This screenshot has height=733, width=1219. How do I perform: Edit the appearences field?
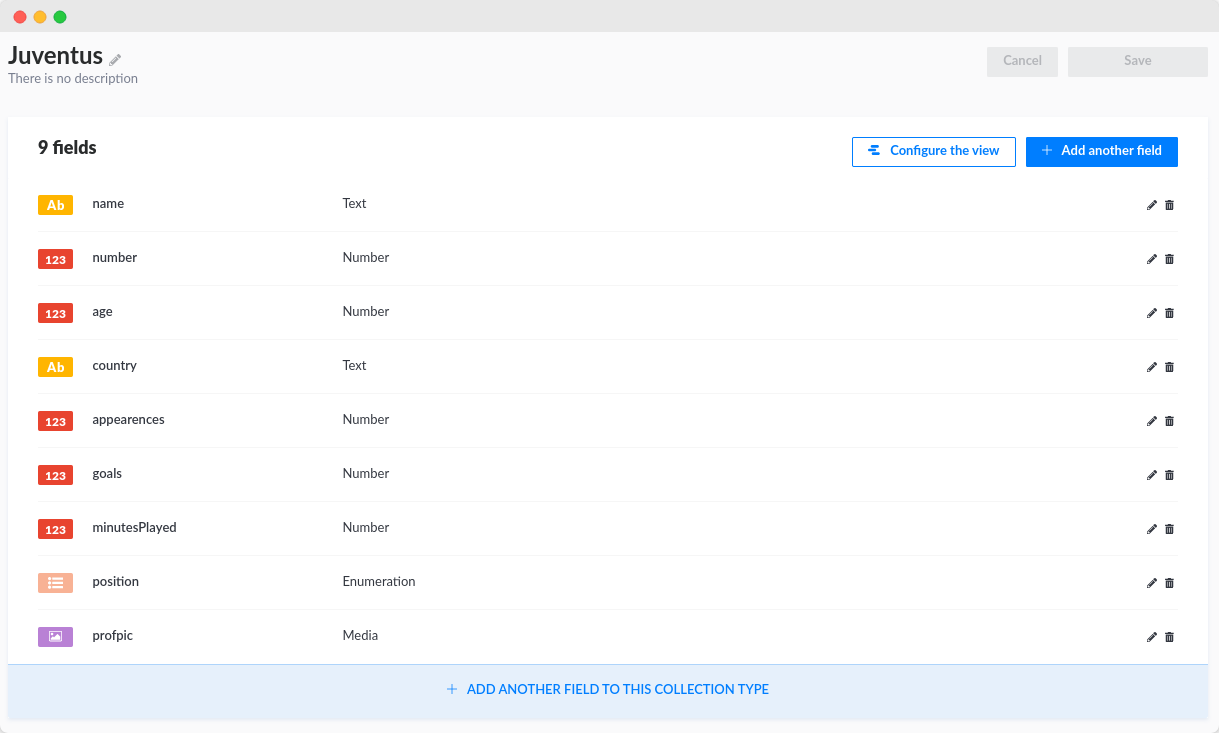(1152, 421)
